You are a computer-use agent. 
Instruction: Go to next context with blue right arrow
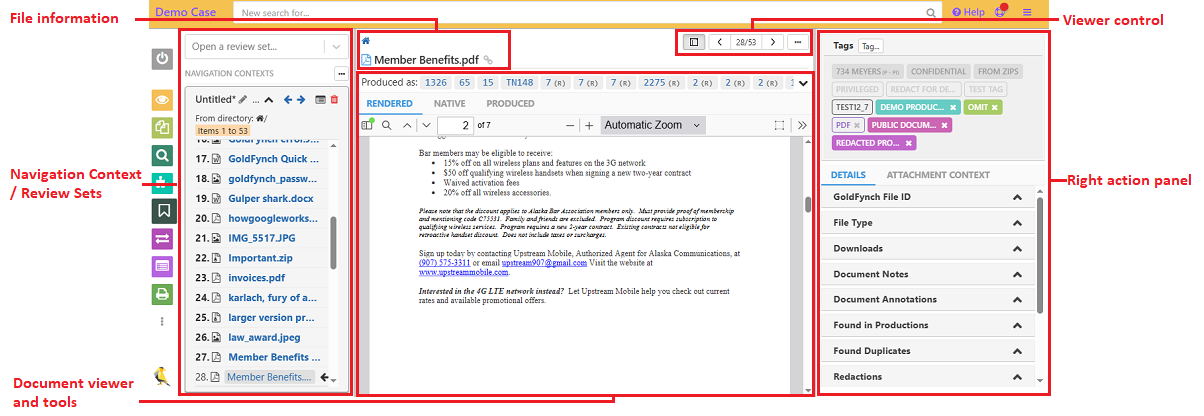pyautogui.click(x=302, y=100)
